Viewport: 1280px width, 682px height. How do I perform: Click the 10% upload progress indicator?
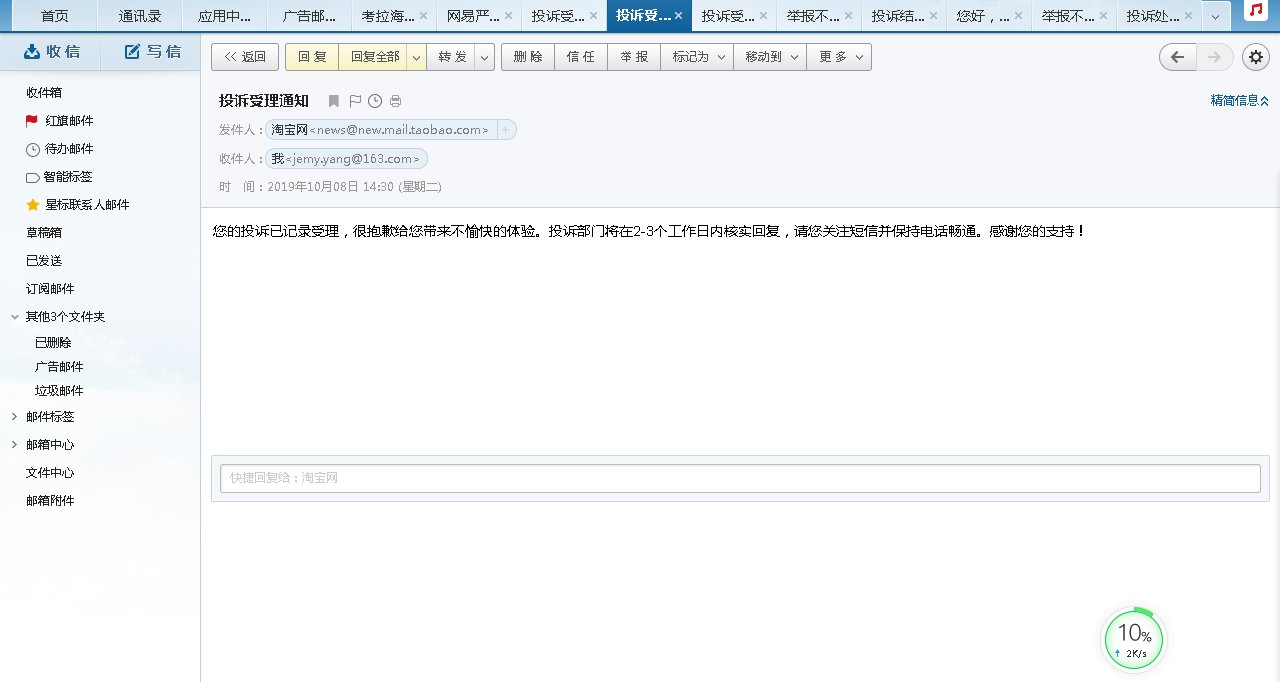[x=1133, y=637]
